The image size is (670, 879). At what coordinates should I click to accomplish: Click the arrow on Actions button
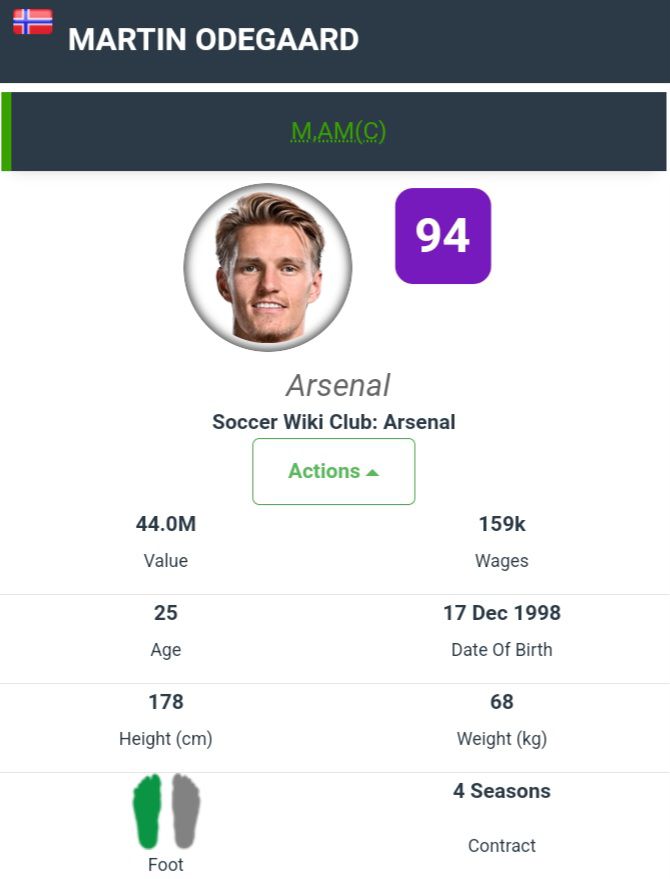pos(373,472)
